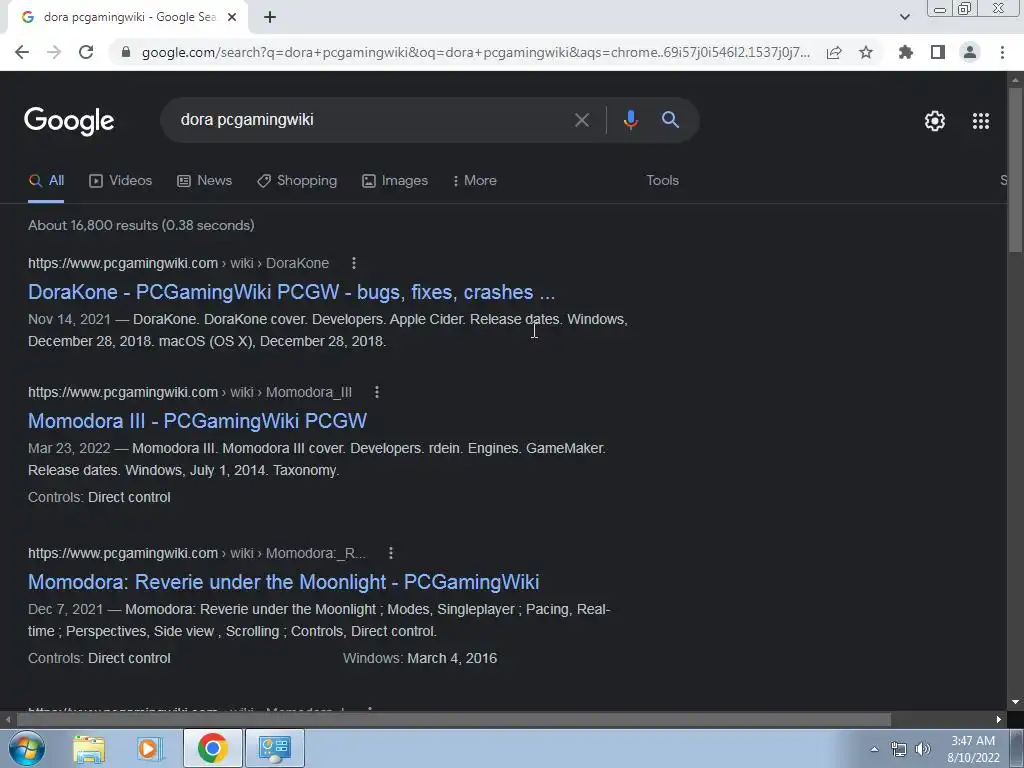1024x768 pixels.
Task: Open the Extensions puzzle icon
Action: [906, 52]
